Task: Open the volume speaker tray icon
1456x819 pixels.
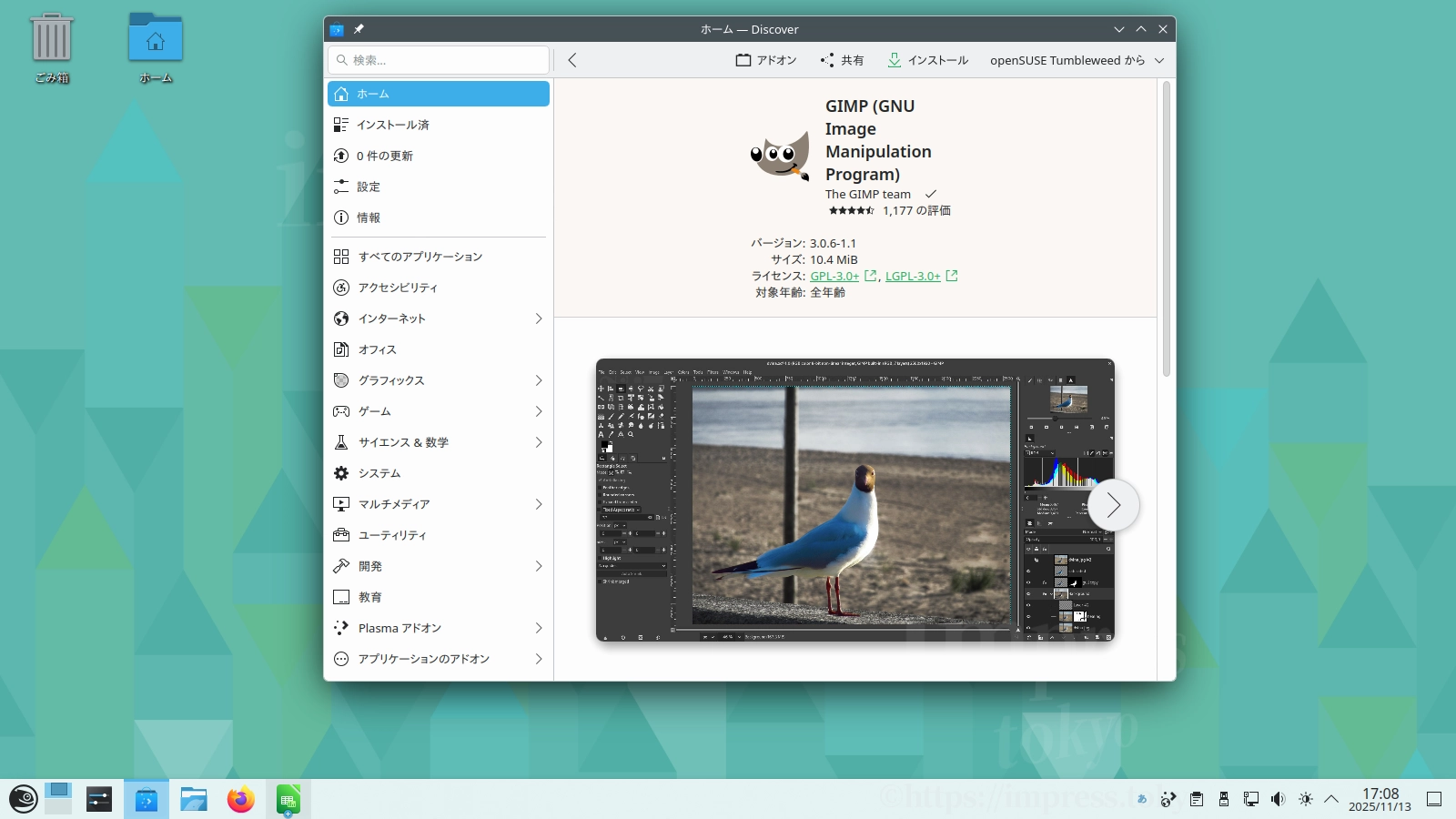Action: pyautogui.click(x=1279, y=800)
